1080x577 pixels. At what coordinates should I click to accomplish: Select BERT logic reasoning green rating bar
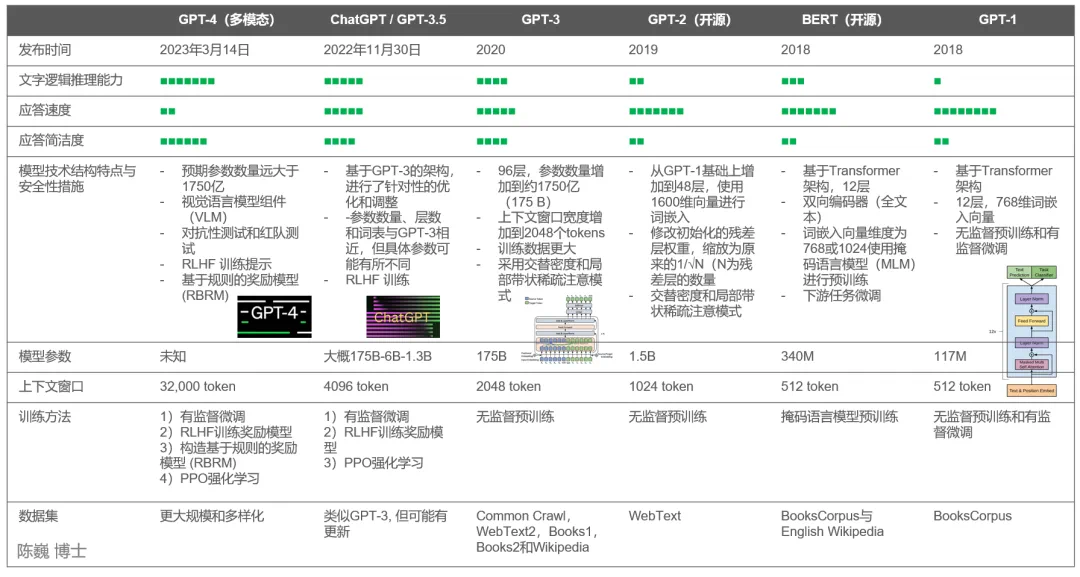point(793,81)
